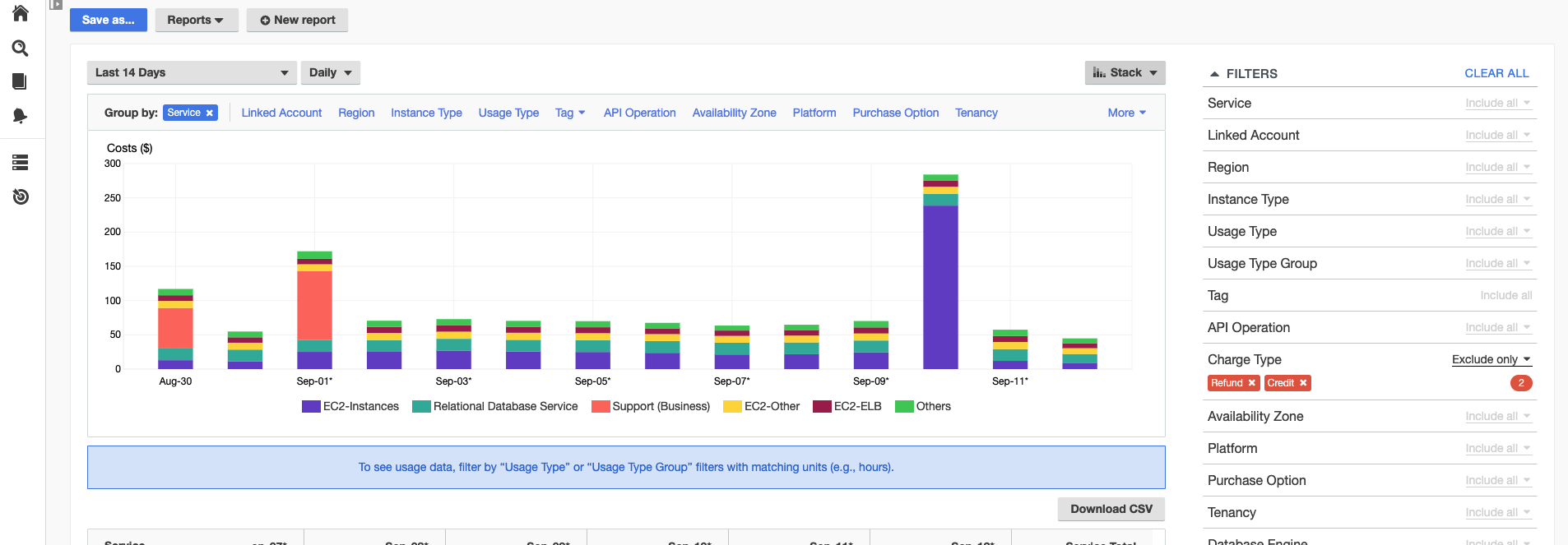This screenshot has width=1568, height=545.
Task: Open Linked Account filter Include all dropdown
Action: tap(1498, 136)
